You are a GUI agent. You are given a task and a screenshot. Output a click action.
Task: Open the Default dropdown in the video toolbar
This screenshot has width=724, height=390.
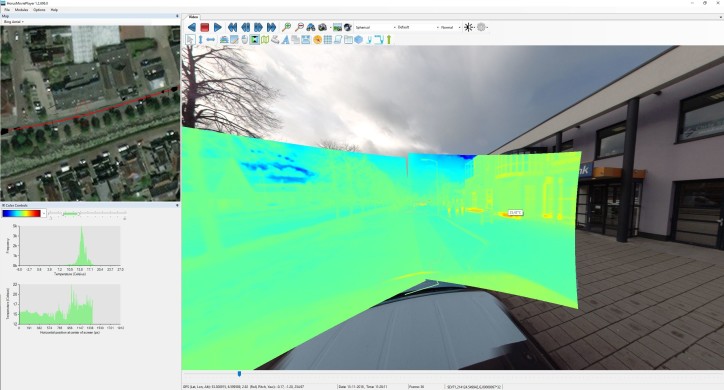(418, 27)
